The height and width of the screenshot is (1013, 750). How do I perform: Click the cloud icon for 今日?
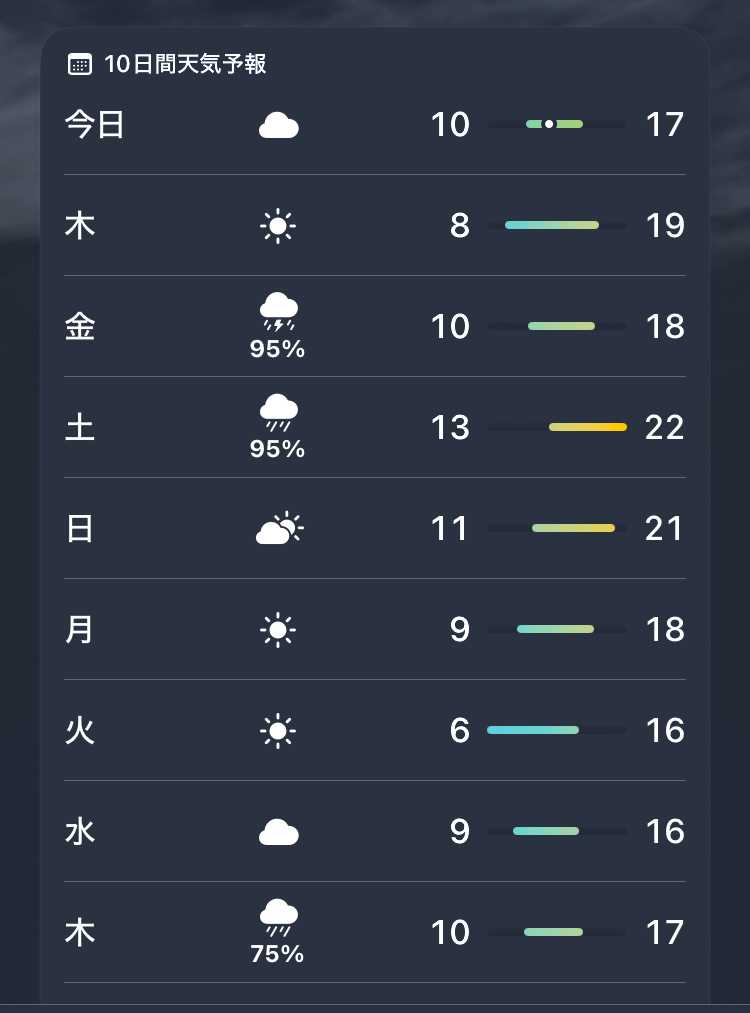[x=278, y=126]
